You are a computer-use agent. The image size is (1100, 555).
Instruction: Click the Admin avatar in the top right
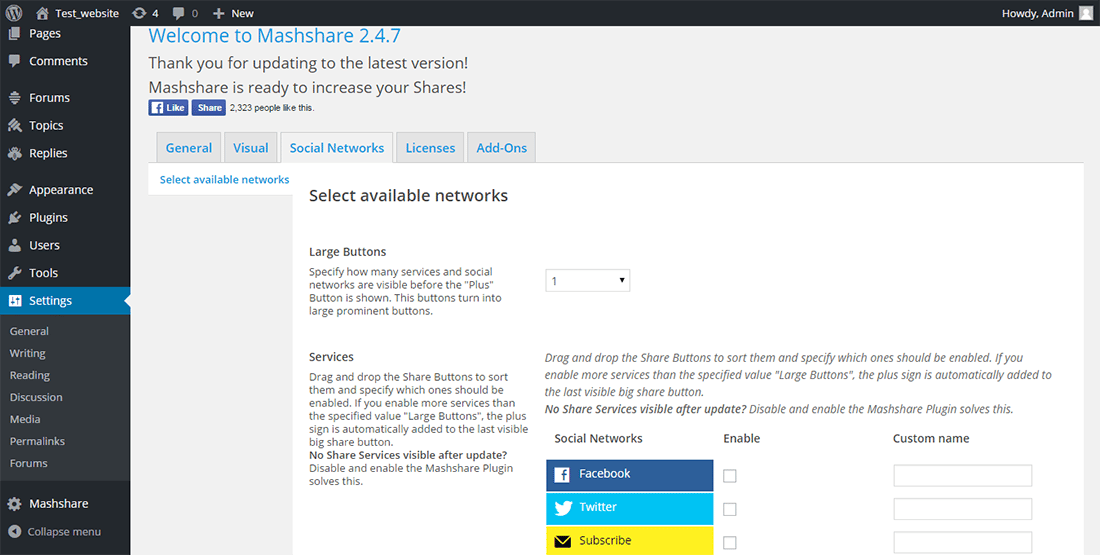coord(1085,13)
